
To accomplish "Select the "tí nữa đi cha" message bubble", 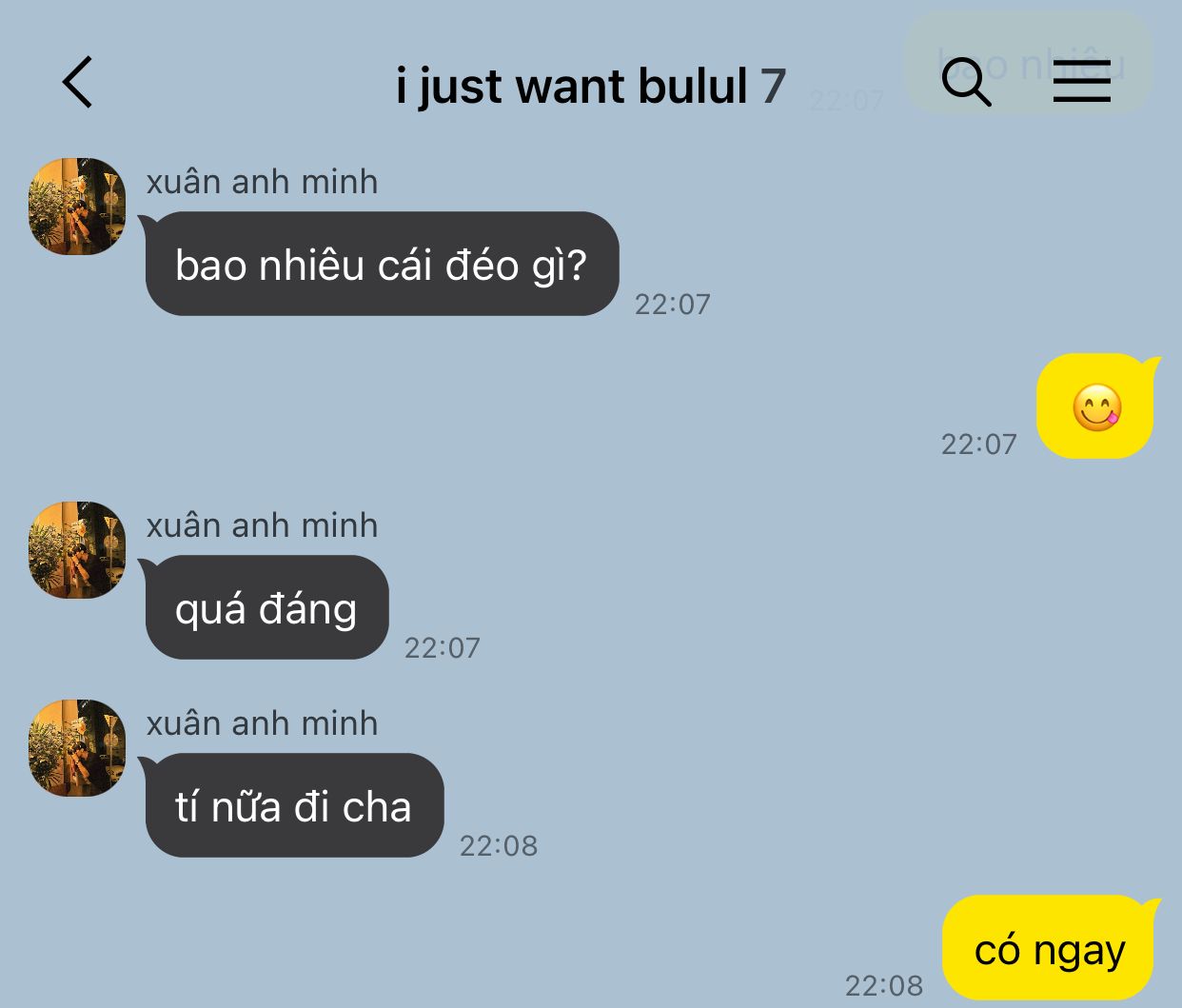I will (x=293, y=805).
